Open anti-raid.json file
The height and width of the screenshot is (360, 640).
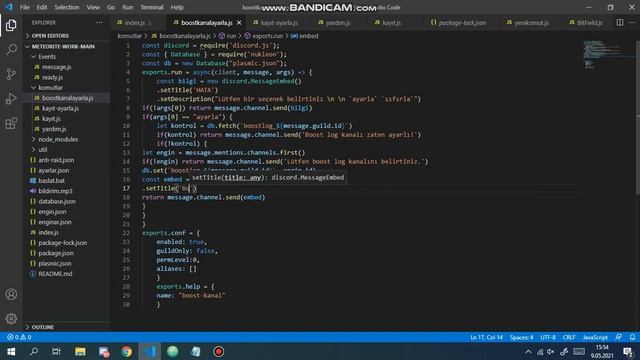(x=56, y=160)
